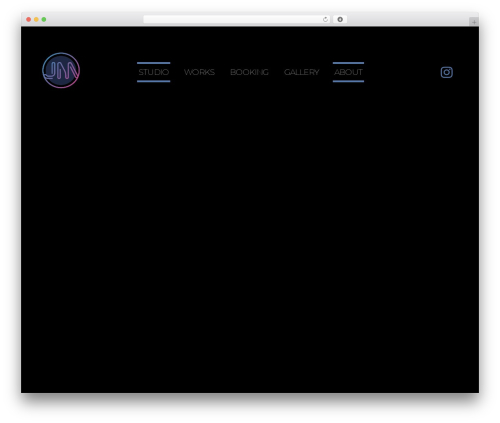500x423 pixels.
Task: Go to the STUDIO page
Action: tap(154, 72)
